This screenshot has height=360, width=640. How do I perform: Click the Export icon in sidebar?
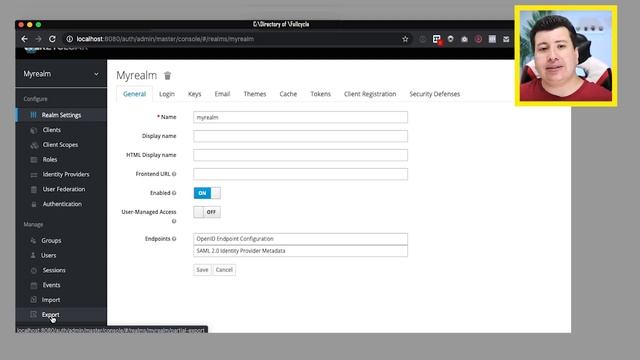click(33, 314)
